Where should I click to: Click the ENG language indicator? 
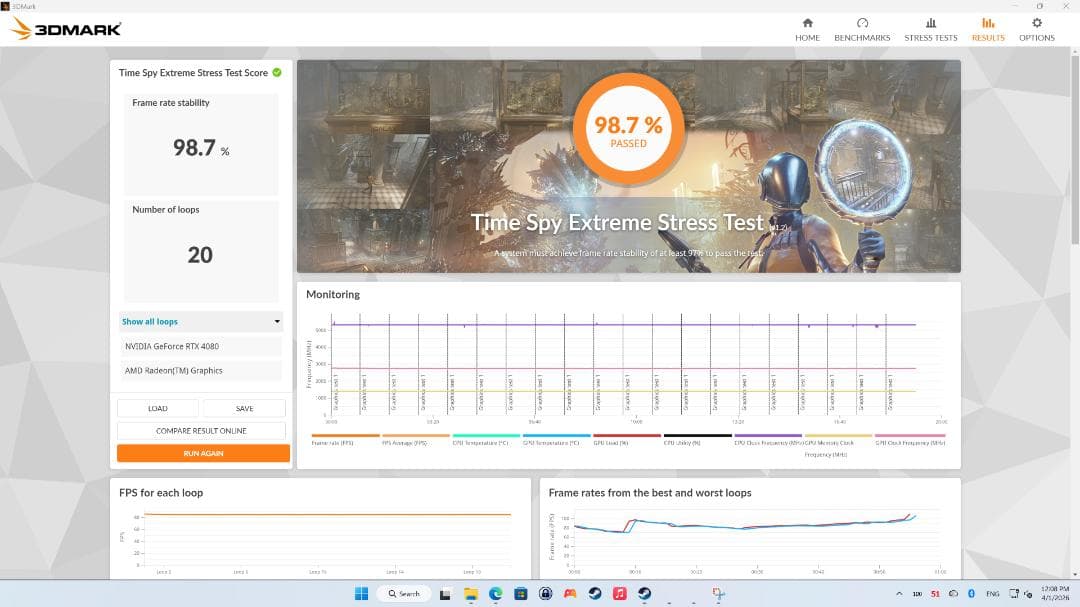(x=993, y=593)
